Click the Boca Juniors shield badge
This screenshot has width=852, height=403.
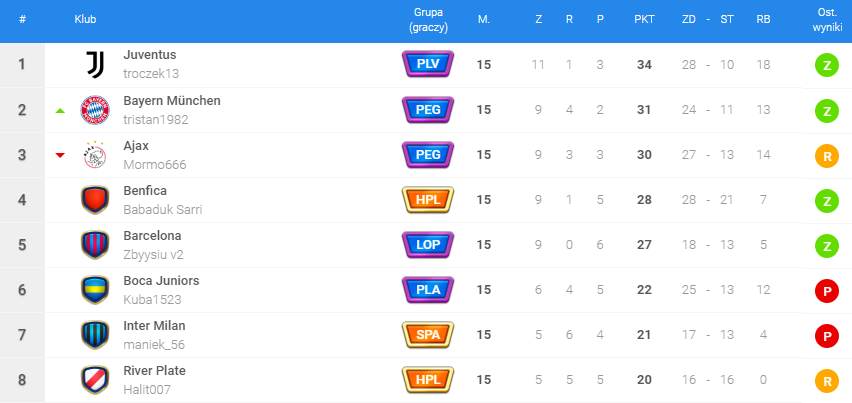click(x=94, y=290)
